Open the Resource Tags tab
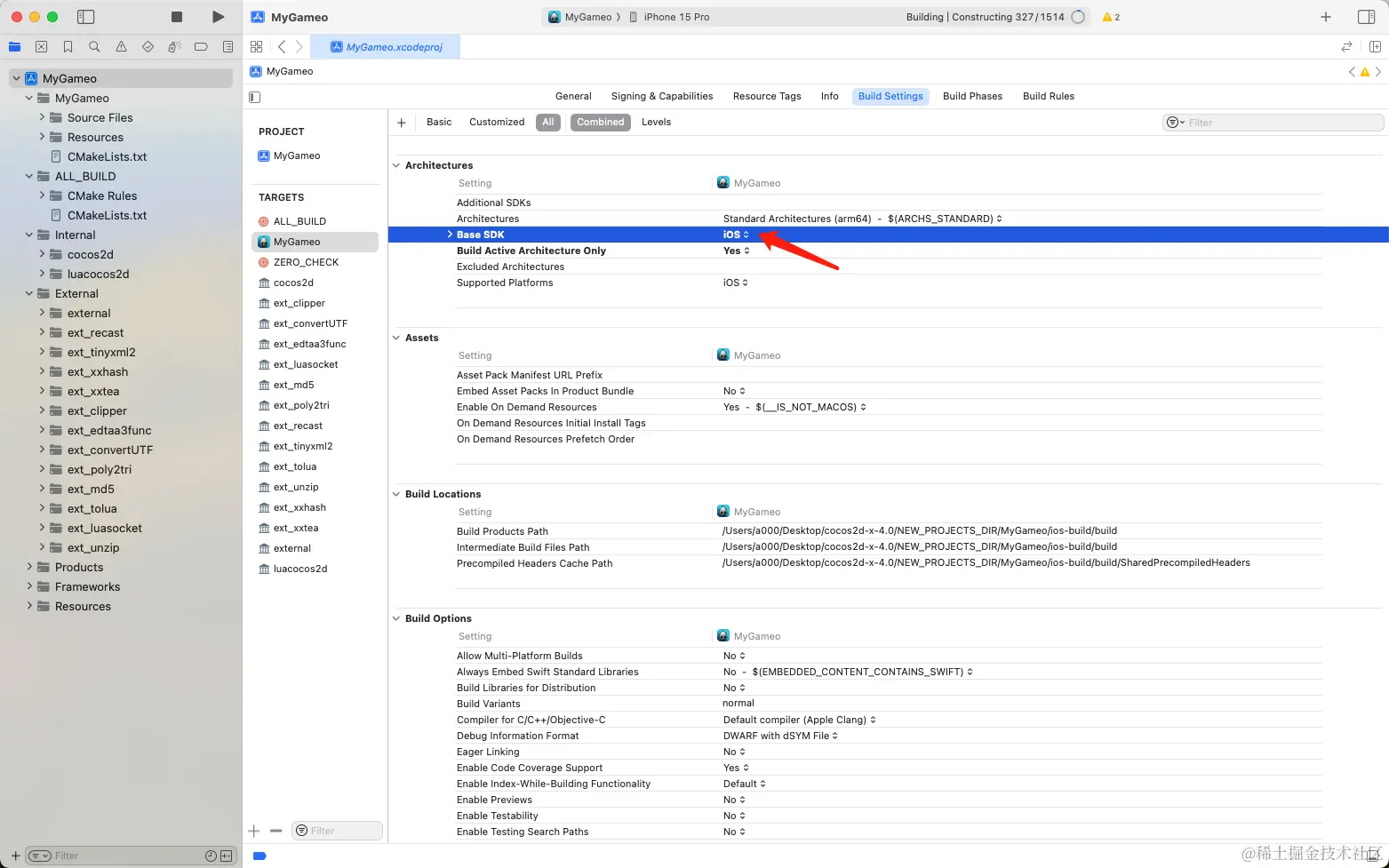Screen dimensions: 1389x868 coord(767,96)
